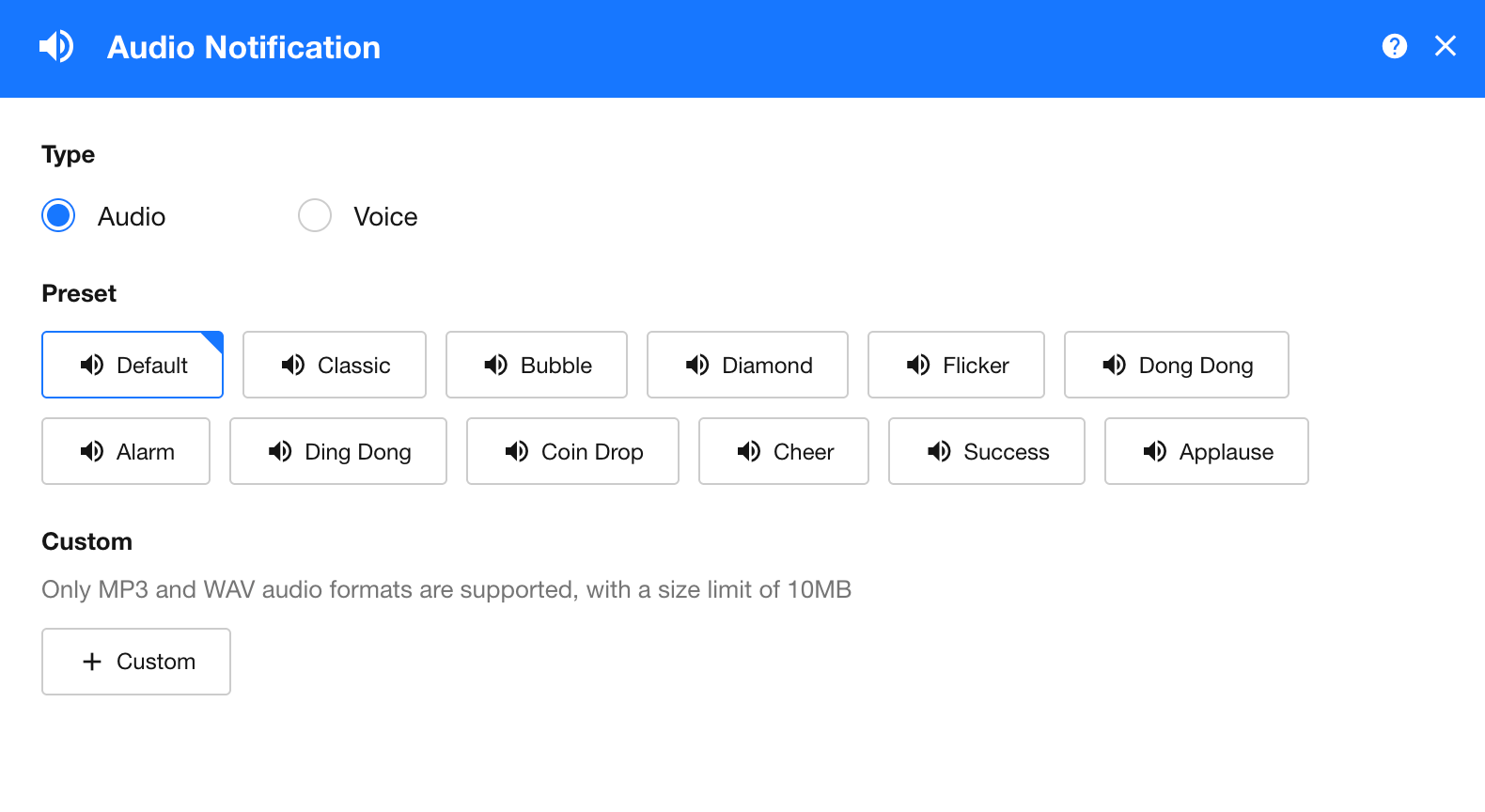This screenshot has width=1485, height=812.
Task: Play the Classic preset speaker icon
Action: tap(293, 365)
